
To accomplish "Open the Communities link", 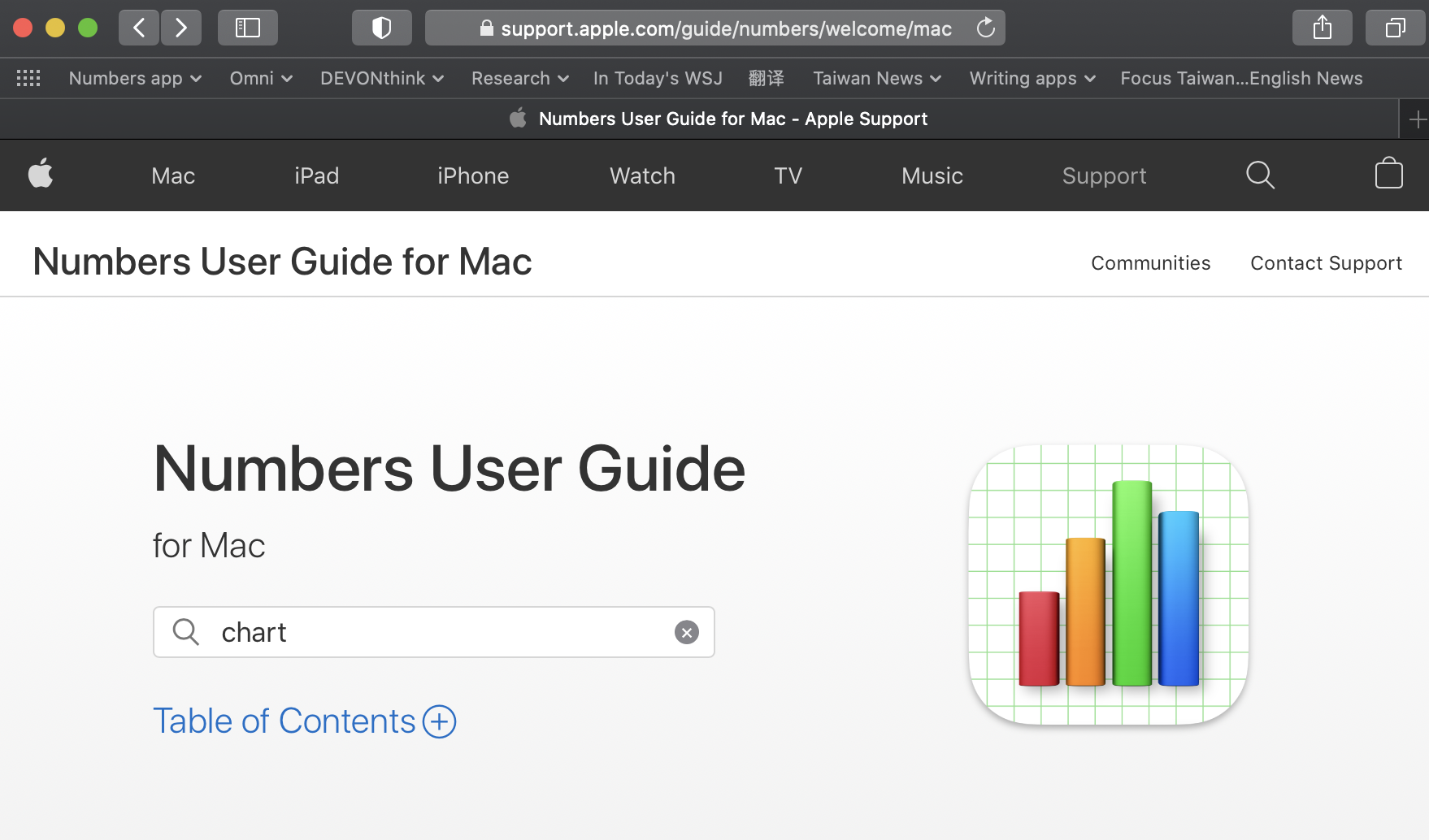I will (x=1150, y=263).
